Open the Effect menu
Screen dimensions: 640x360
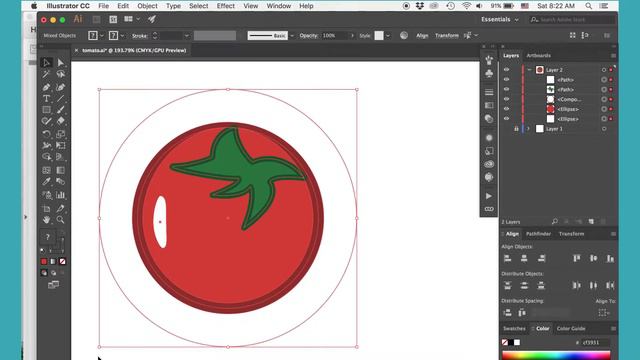225,6
